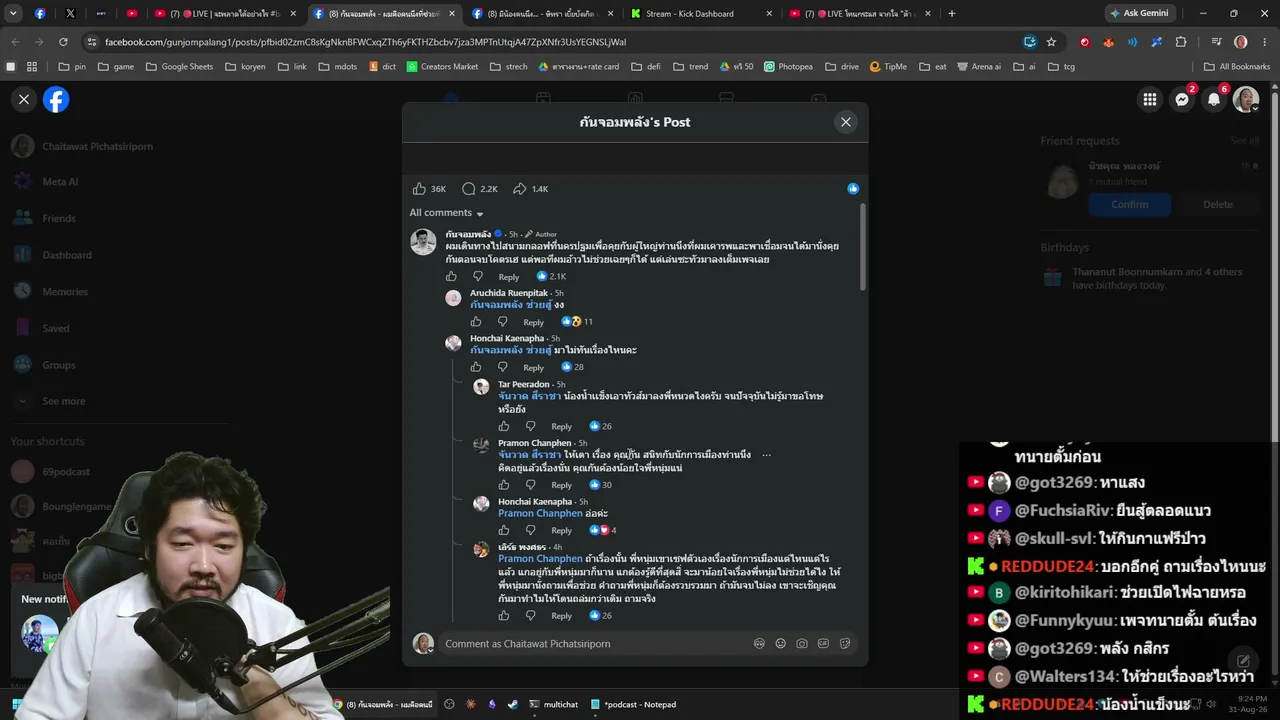1280x720 pixels.
Task: Switch to the Stream - Kick Dashboard tab
Action: pos(700,14)
